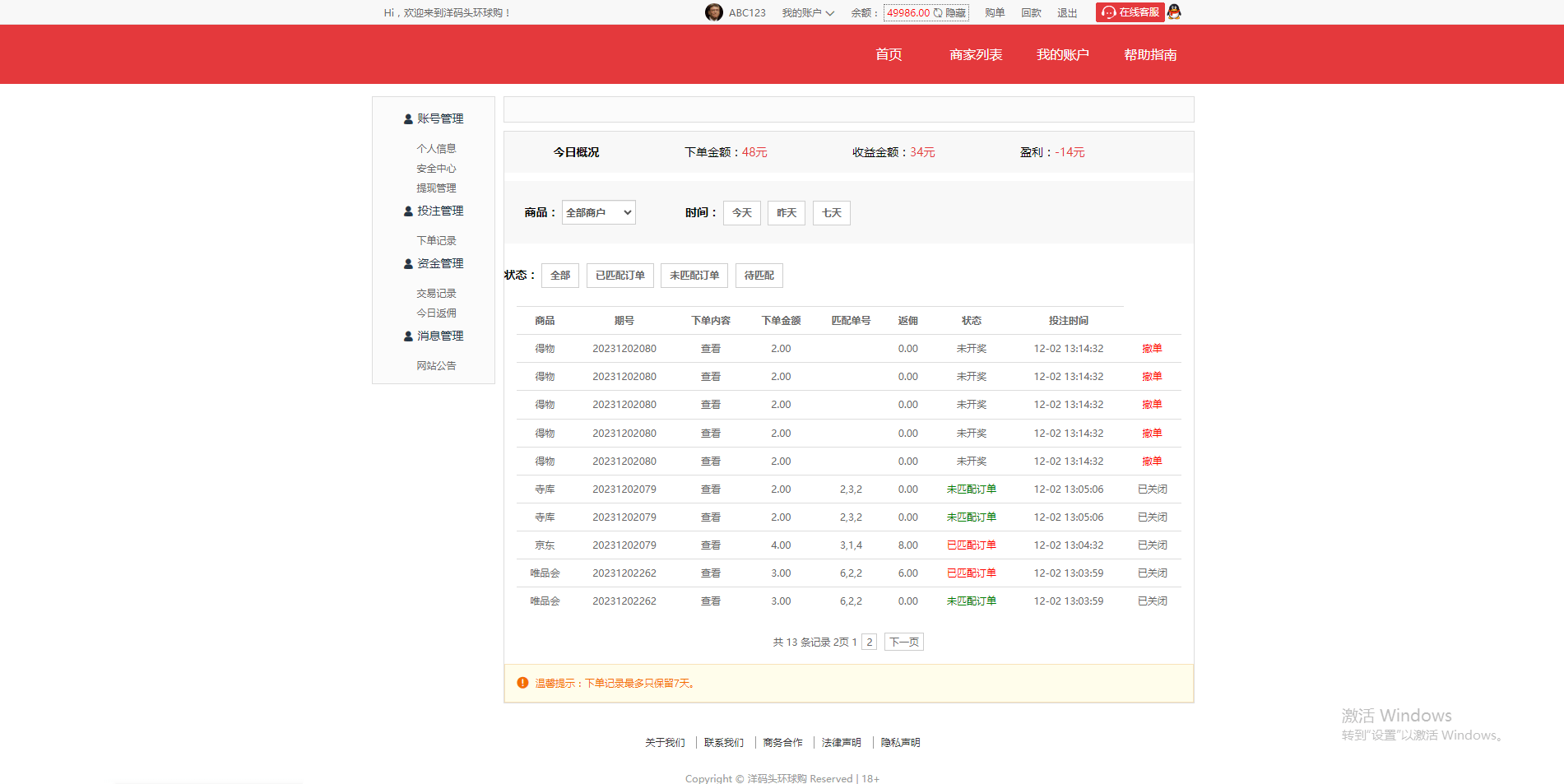The width and height of the screenshot is (1564, 784).
Task: Click the 账号管理 user icon
Action: click(x=406, y=118)
